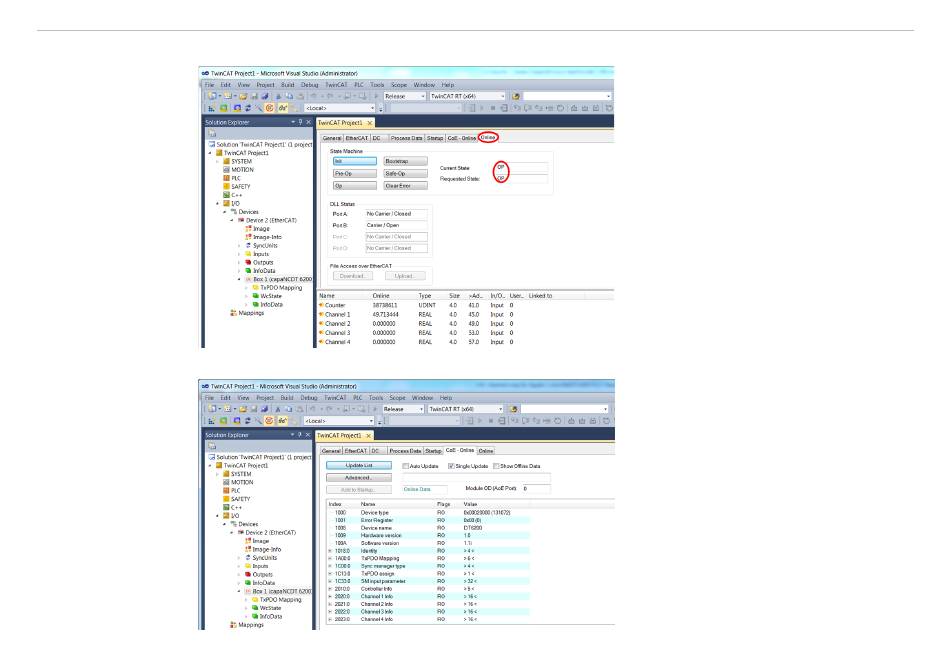
Task: Collapse the I/O tree node in the Online-tab window
Action: point(218,203)
